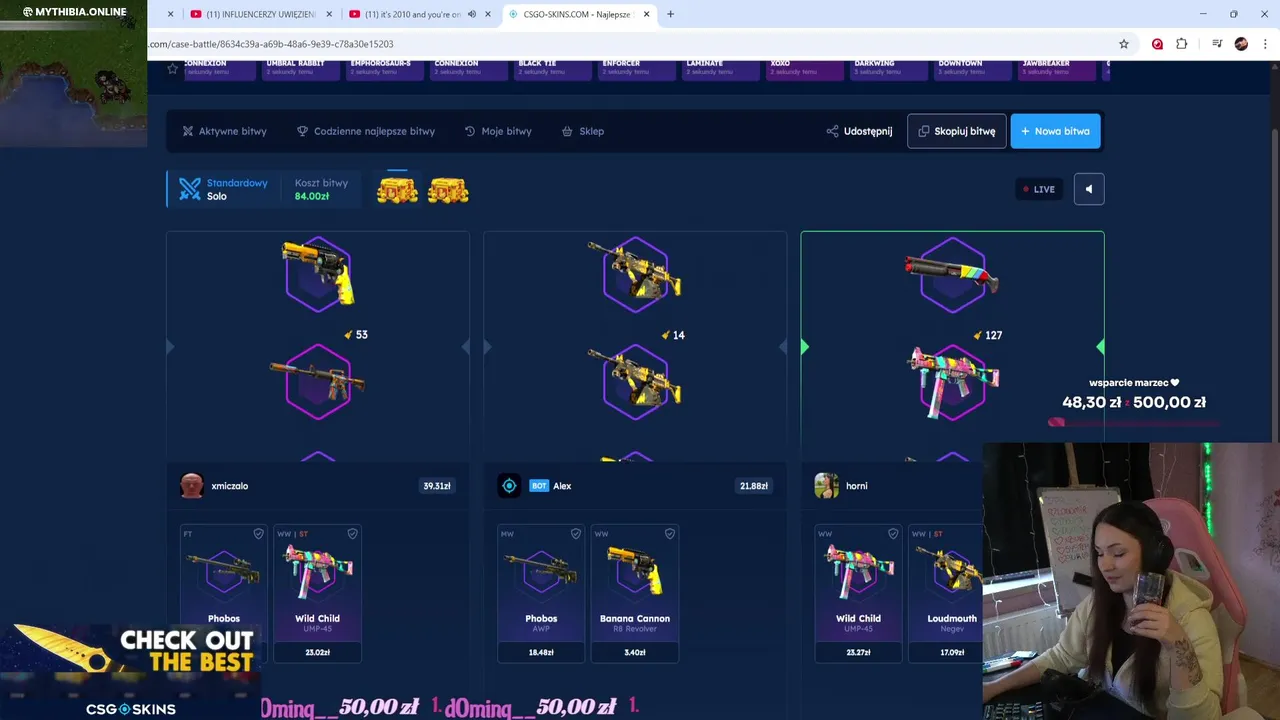
Task: Mute the battle sound speaker icon
Action: click(1089, 189)
